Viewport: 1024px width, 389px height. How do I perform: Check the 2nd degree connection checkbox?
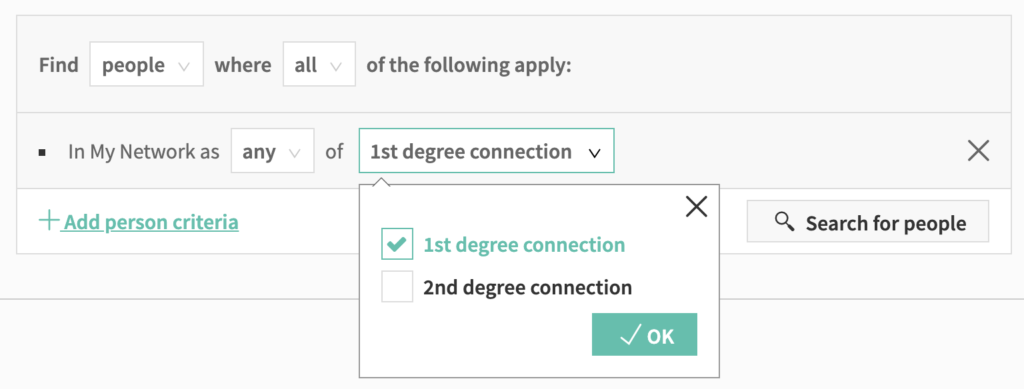click(x=397, y=287)
